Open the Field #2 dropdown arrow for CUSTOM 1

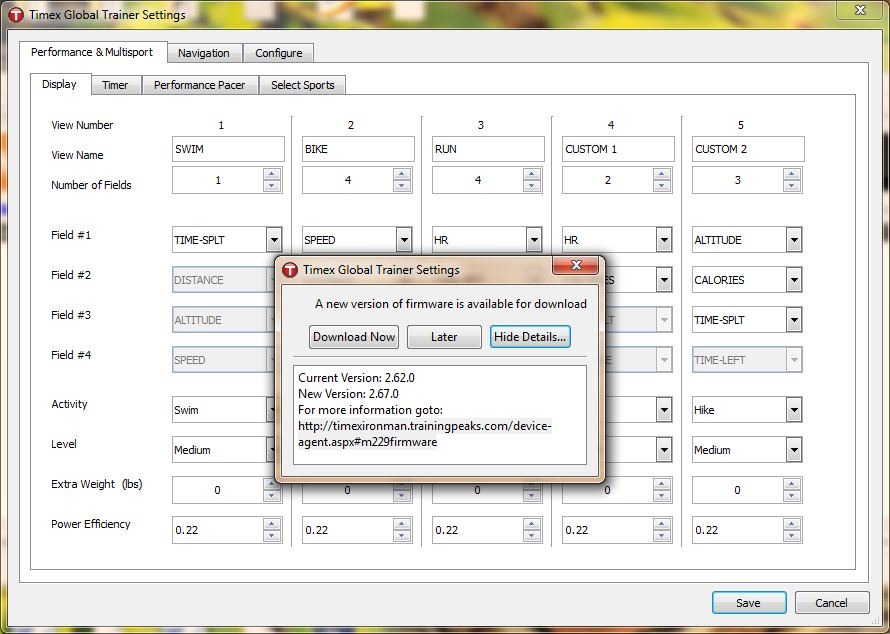pyautogui.click(x=664, y=280)
